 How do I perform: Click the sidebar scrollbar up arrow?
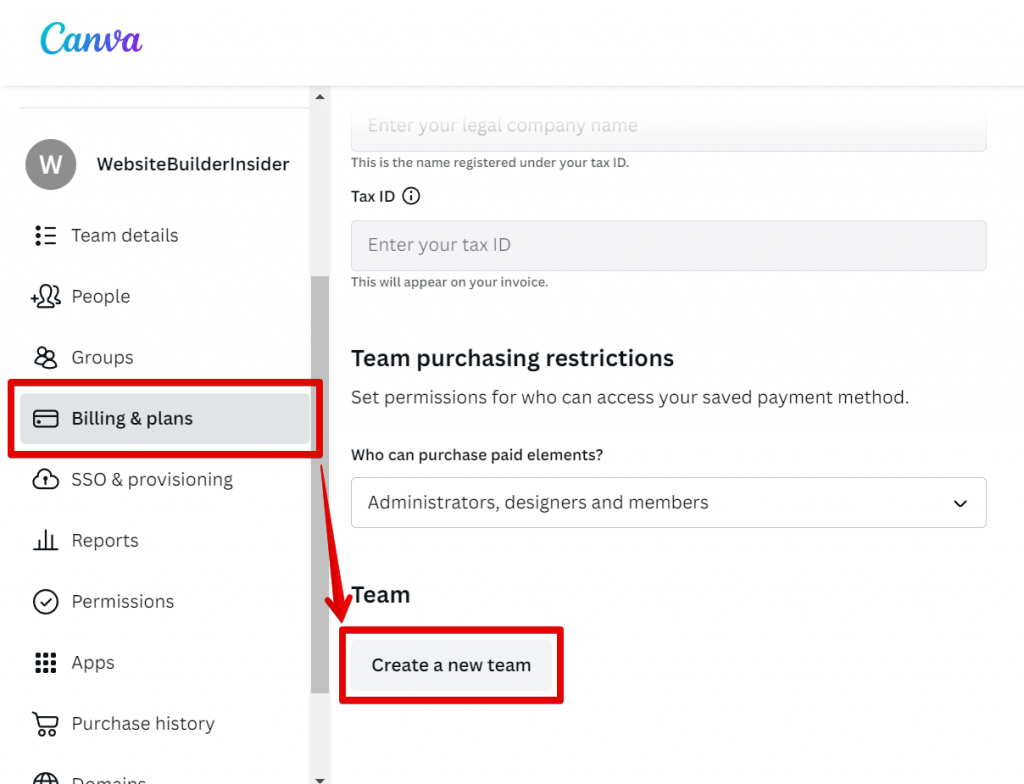tap(320, 97)
